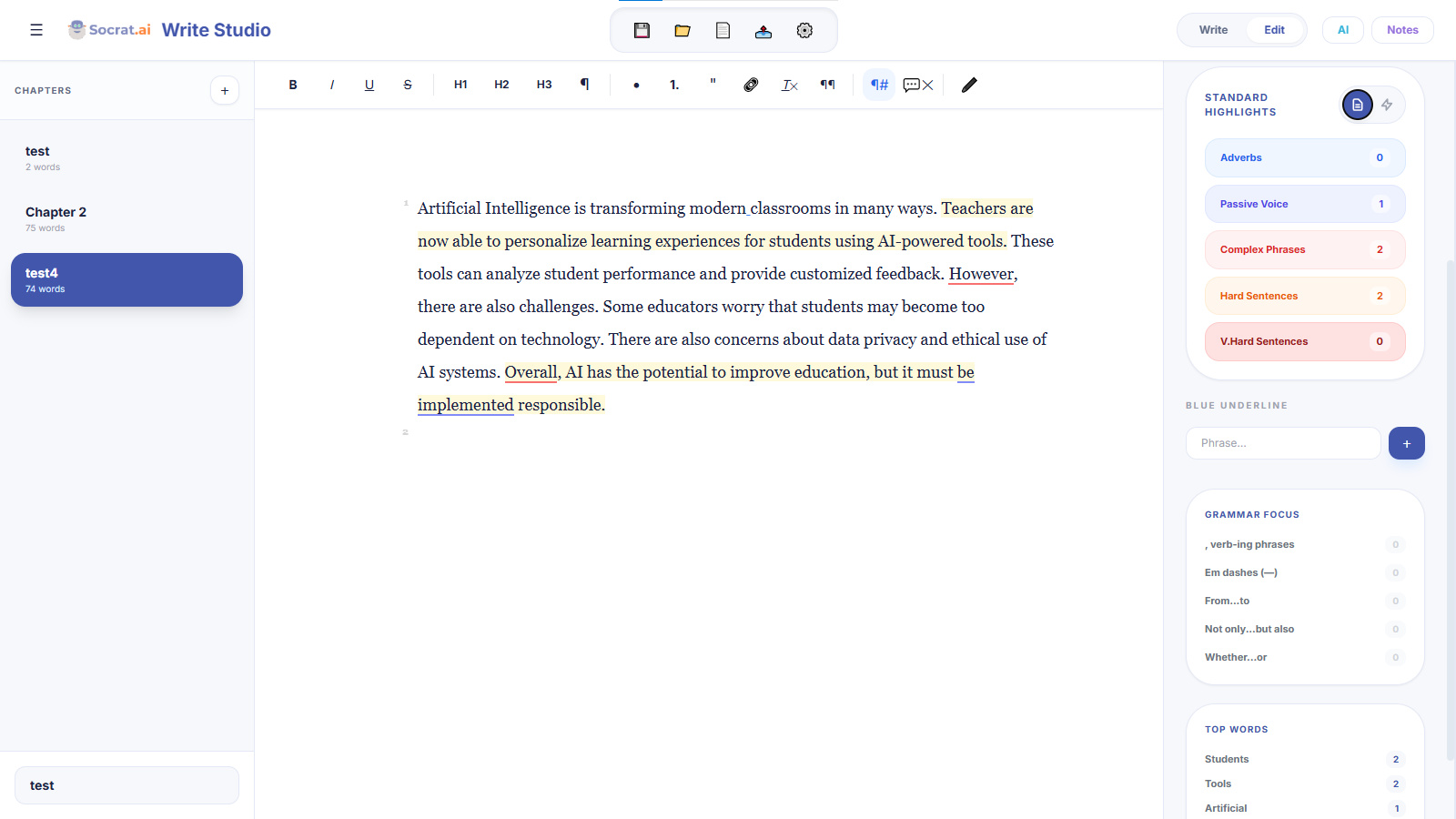Switch to the Edit tab

tap(1274, 30)
